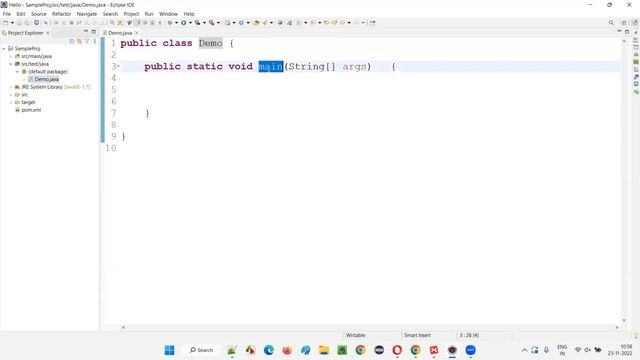640x360 pixels.
Task: Open the Opera browser taskbar icon
Action: pos(397,350)
